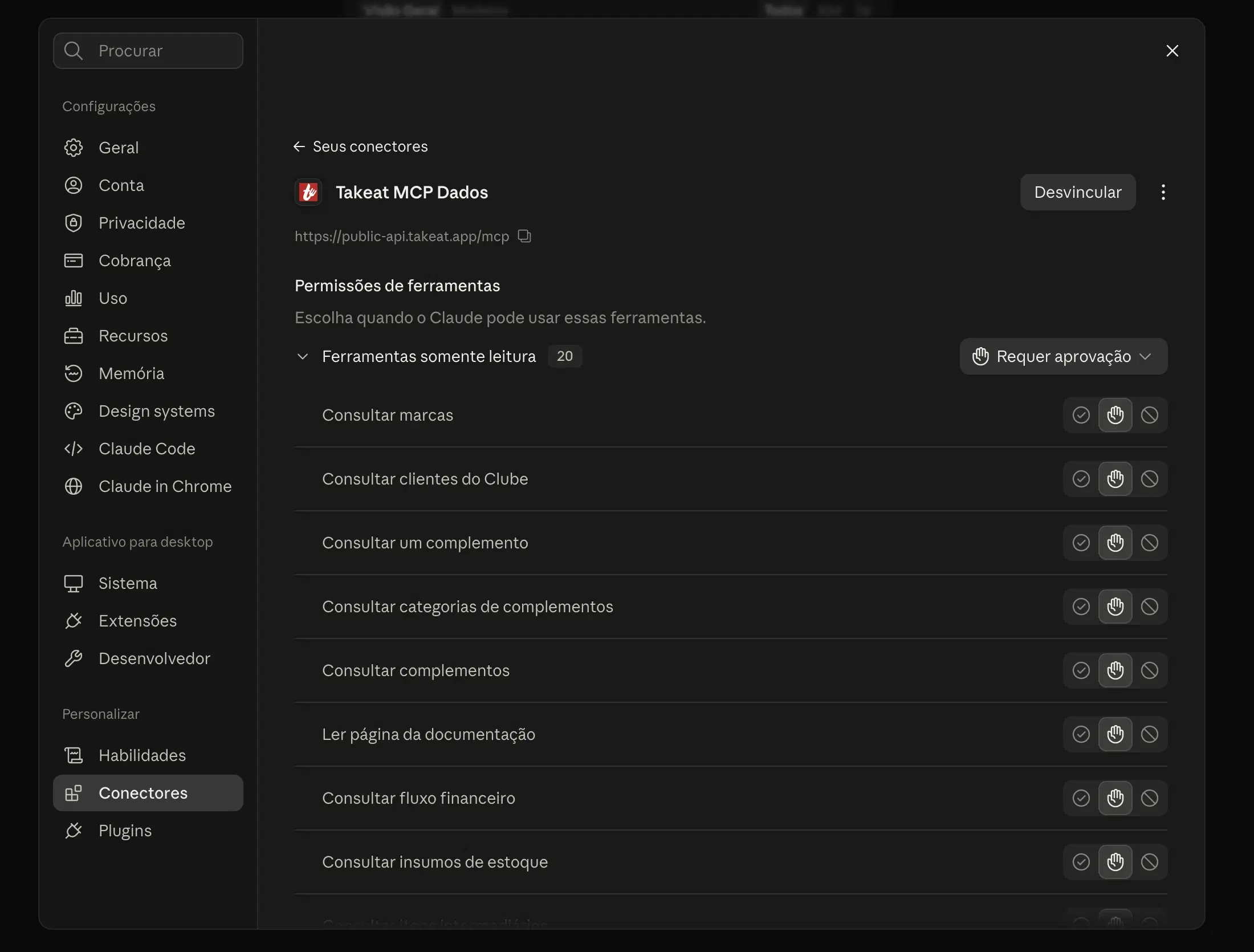1254x952 pixels.
Task: Collapse Ferramentas somente leitura section
Action: [x=303, y=356]
